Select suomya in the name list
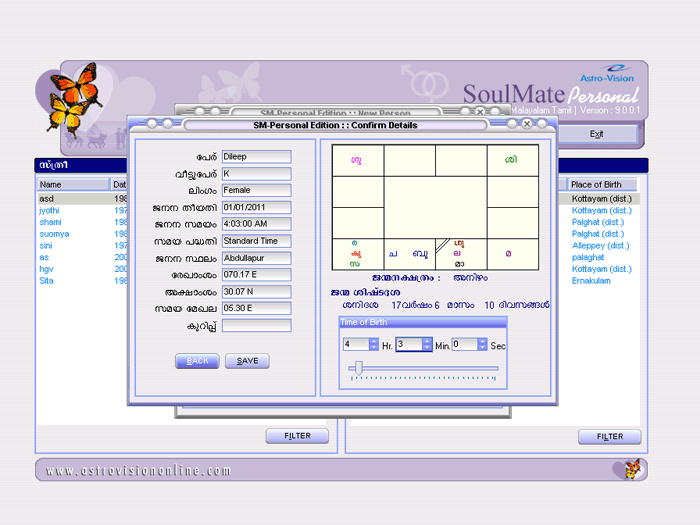 [54, 234]
